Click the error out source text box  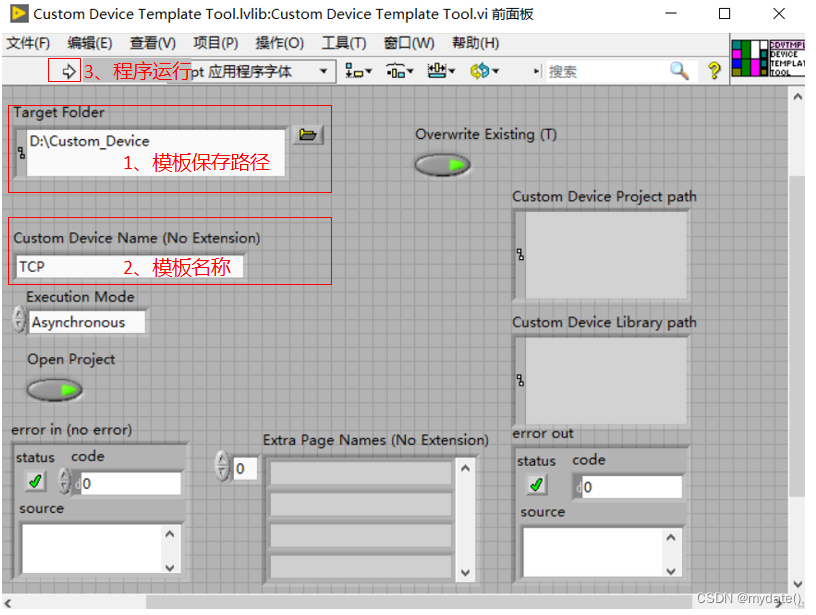pyautogui.click(x=593, y=552)
